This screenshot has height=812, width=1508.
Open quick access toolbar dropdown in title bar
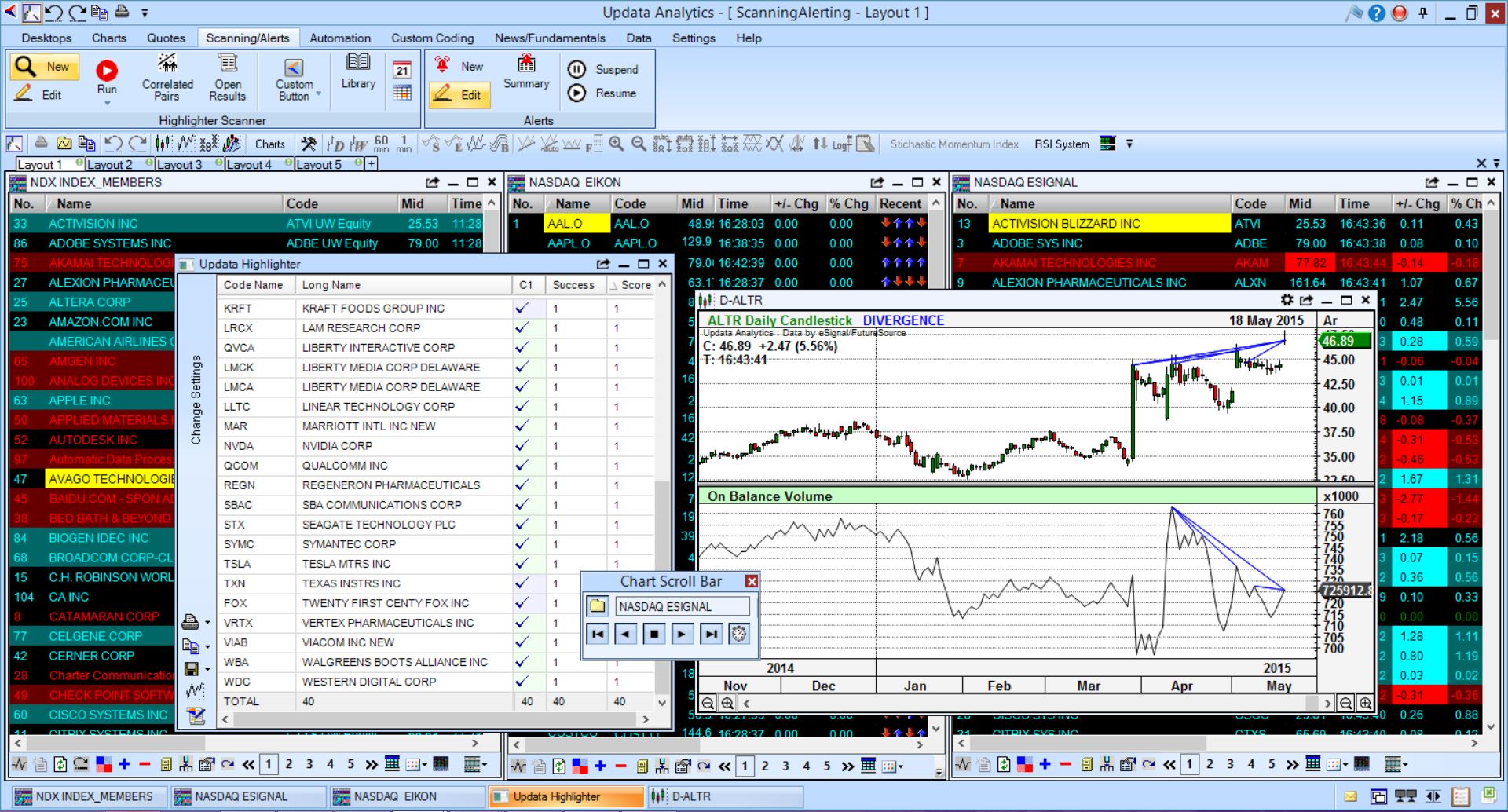[145, 13]
